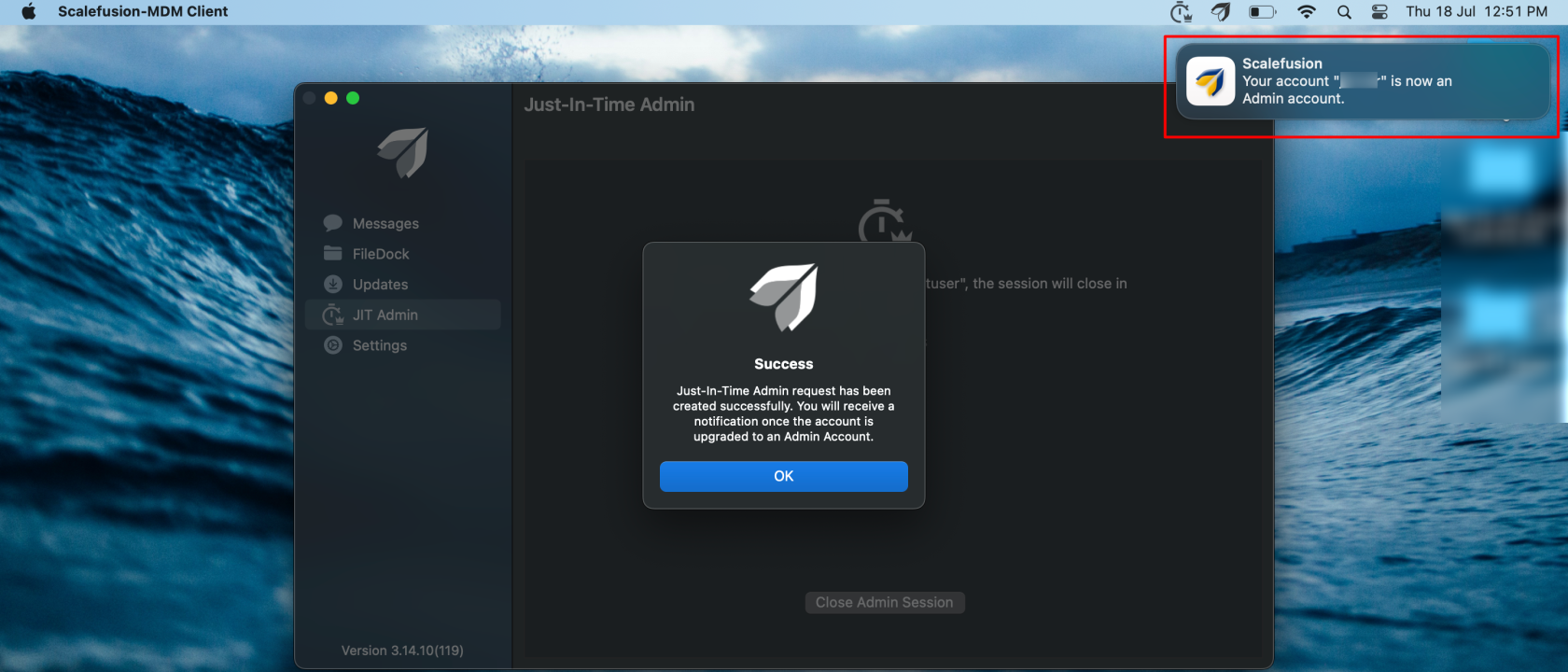Open the Control Center icon
This screenshot has width=1568, height=672.
click(x=1379, y=12)
